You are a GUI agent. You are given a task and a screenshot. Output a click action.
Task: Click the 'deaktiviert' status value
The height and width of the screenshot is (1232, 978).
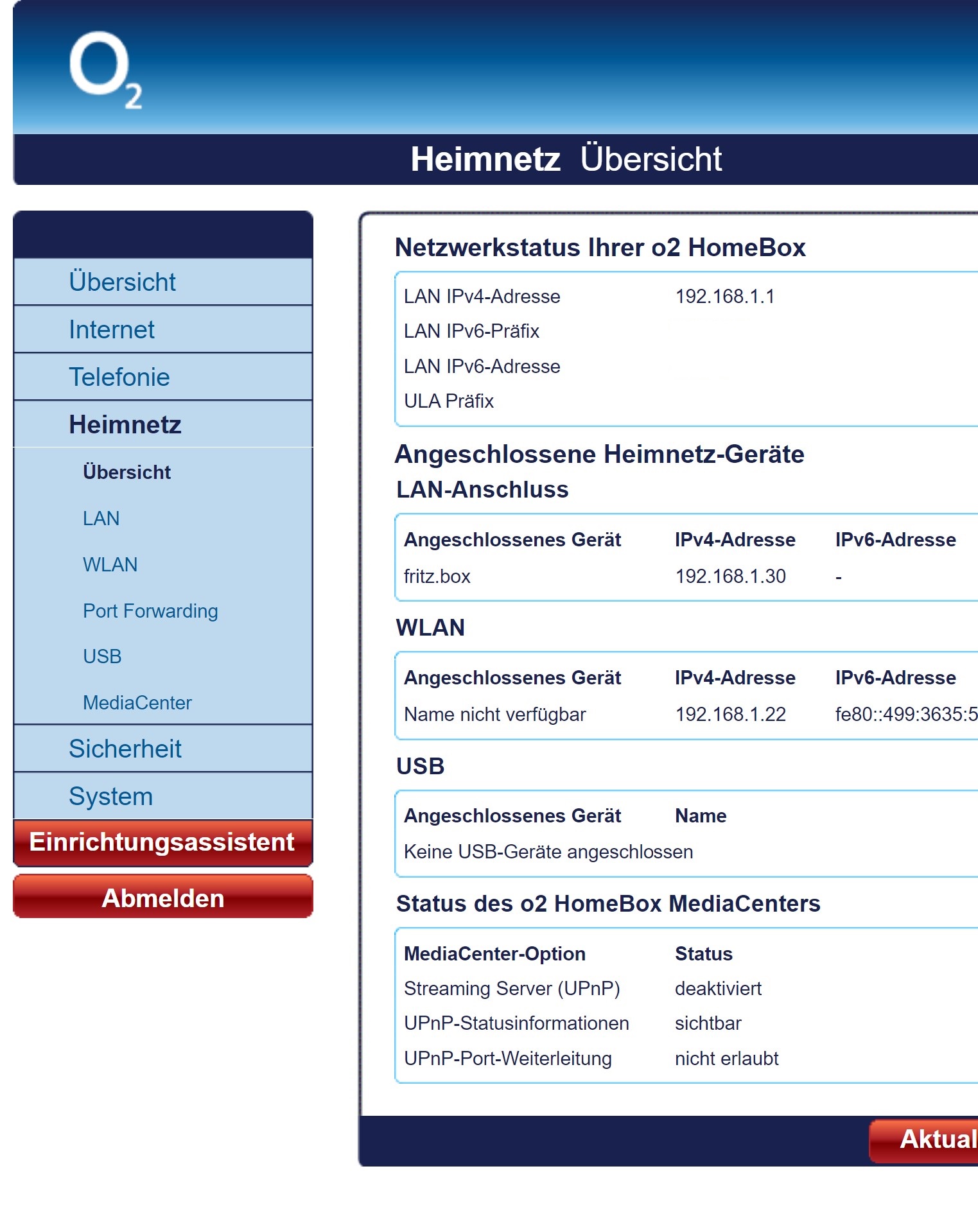pyautogui.click(x=718, y=989)
